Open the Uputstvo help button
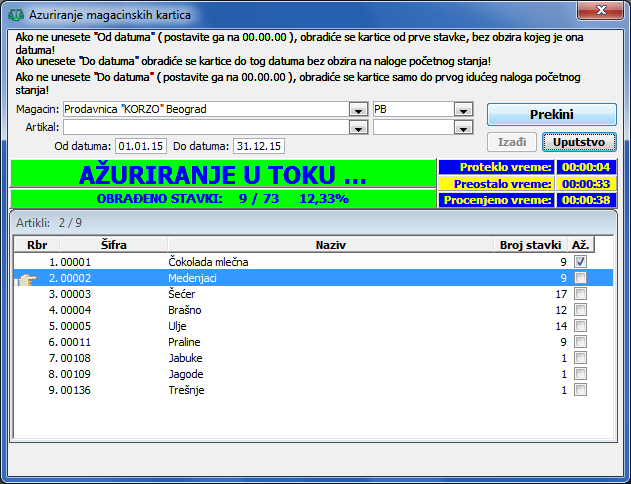 click(x=579, y=142)
